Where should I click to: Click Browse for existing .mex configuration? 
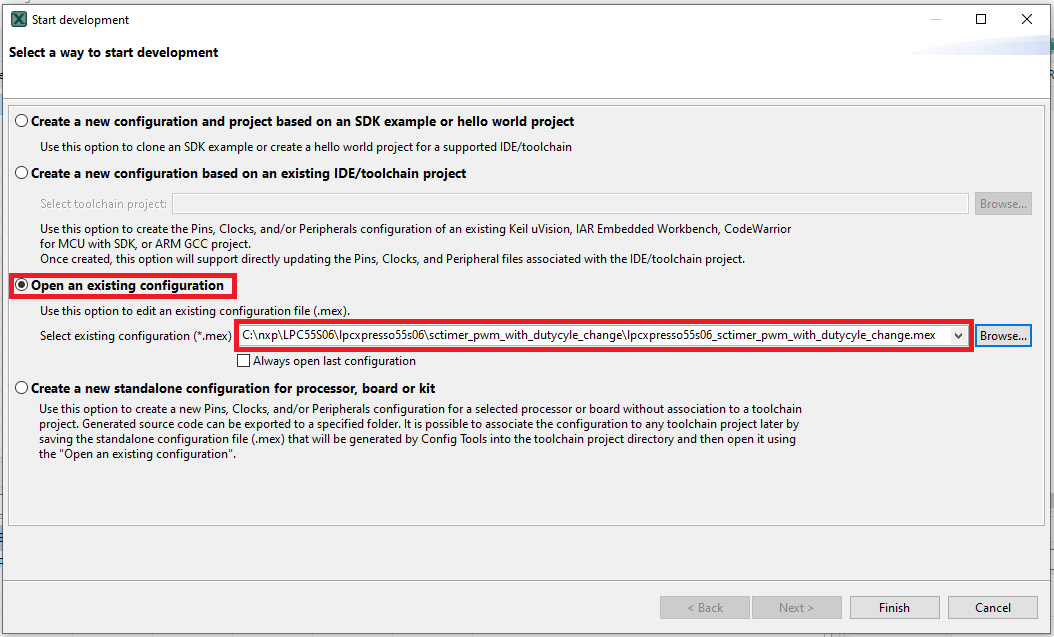(x=1003, y=336)
